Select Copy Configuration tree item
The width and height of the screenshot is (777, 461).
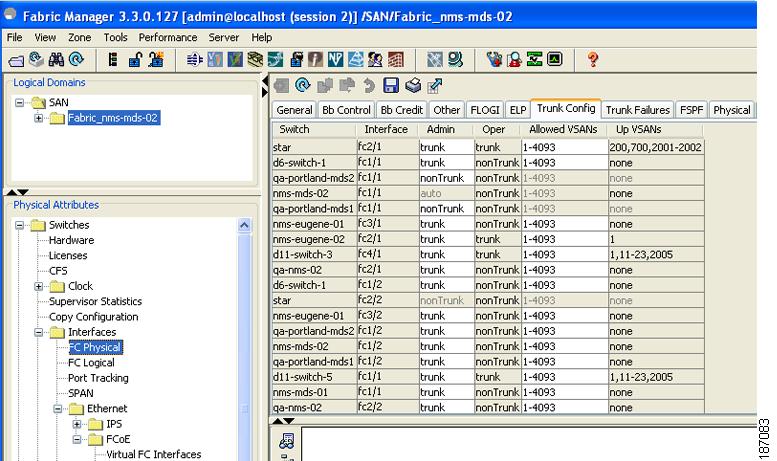(94, 317)
